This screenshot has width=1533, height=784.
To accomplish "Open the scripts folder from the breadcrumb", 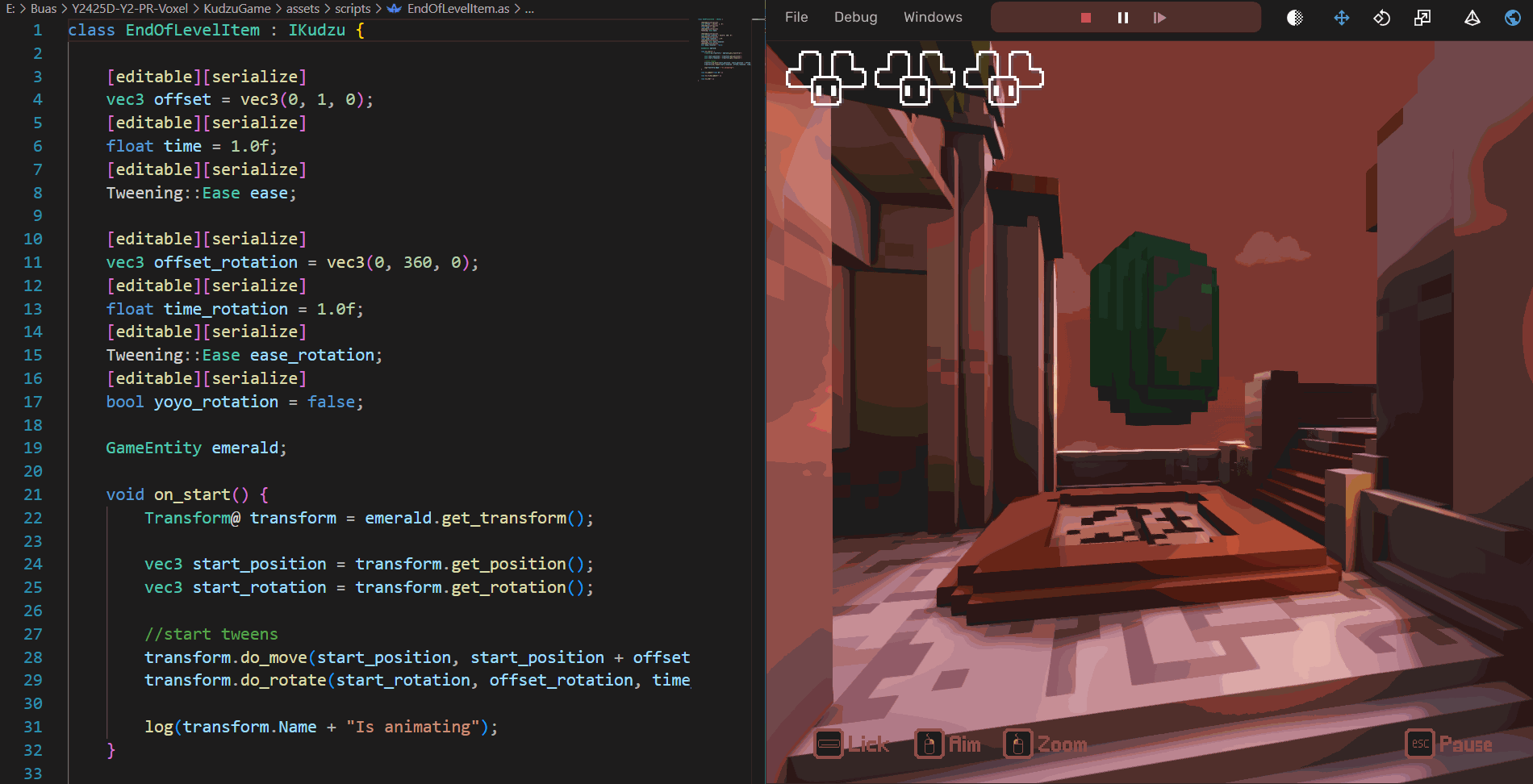I will (353, 9).
